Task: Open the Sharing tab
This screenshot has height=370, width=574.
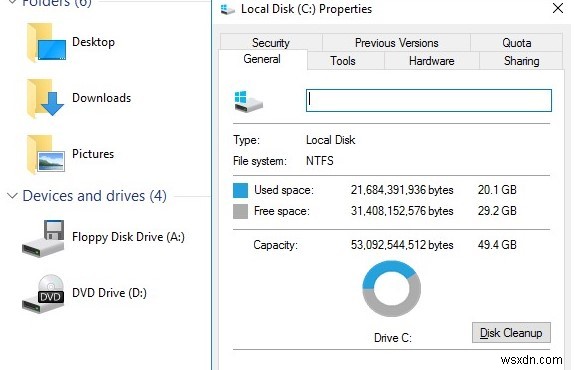Action: pos(521,61)
